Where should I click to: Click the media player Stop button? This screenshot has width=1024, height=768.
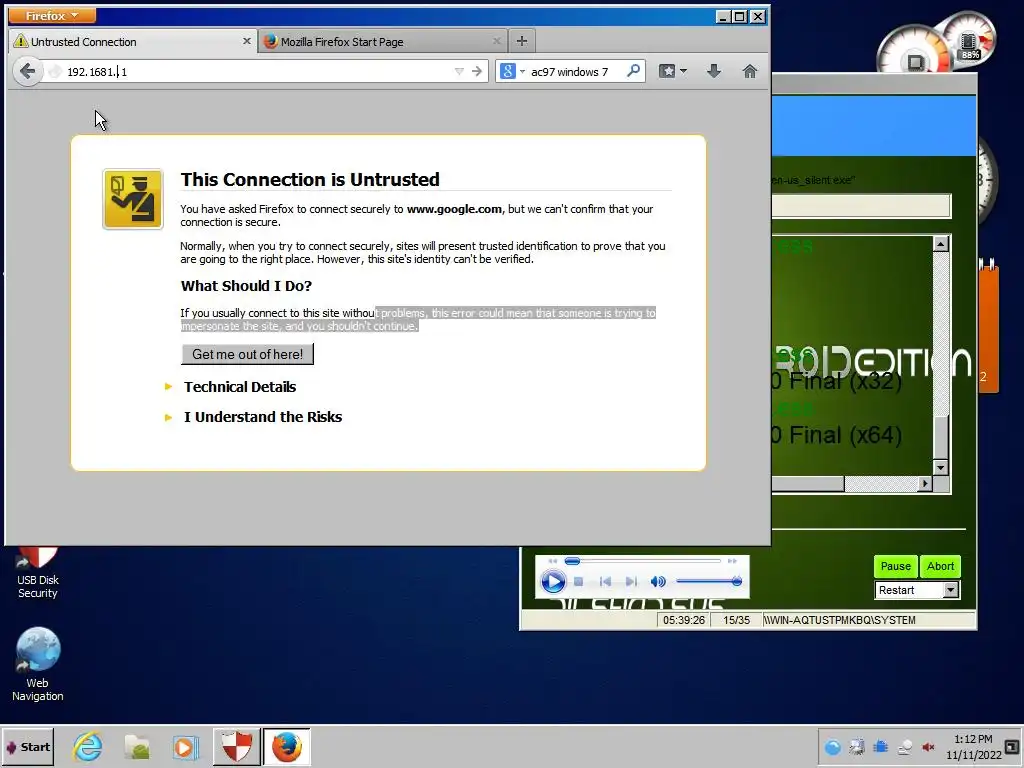tap(578, 581)
